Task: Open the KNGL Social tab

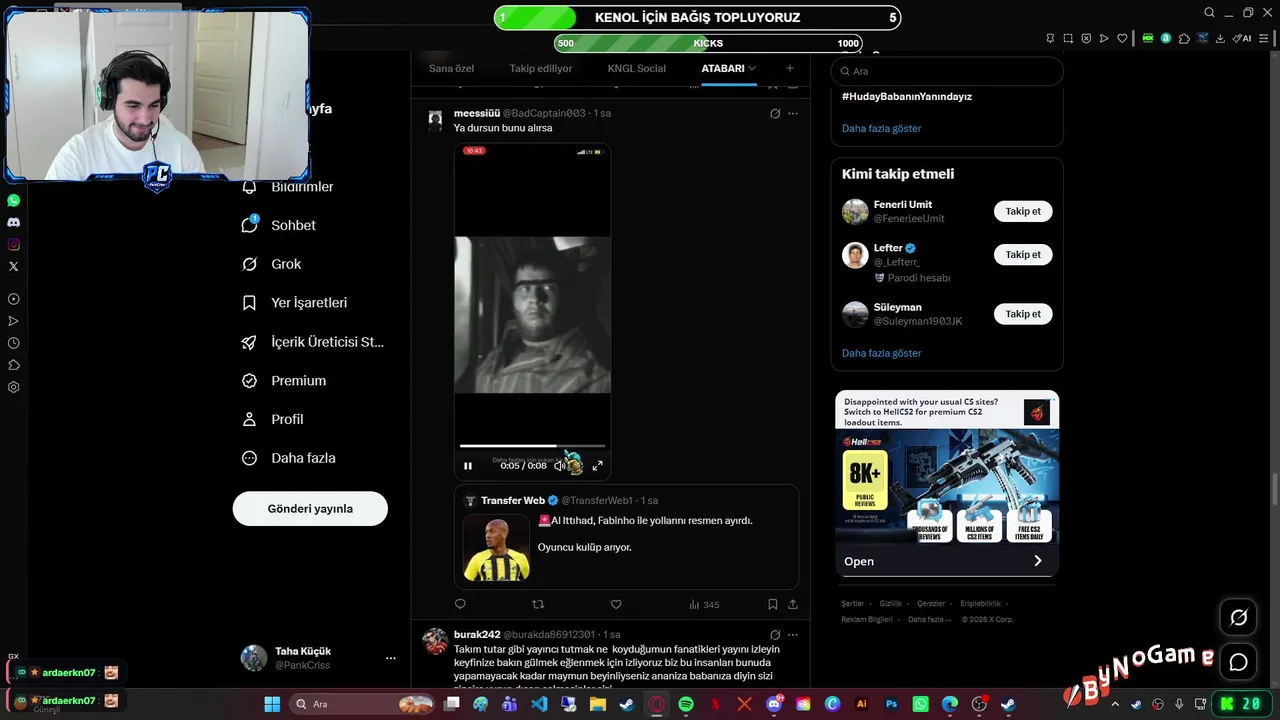Action: point(637,68)
